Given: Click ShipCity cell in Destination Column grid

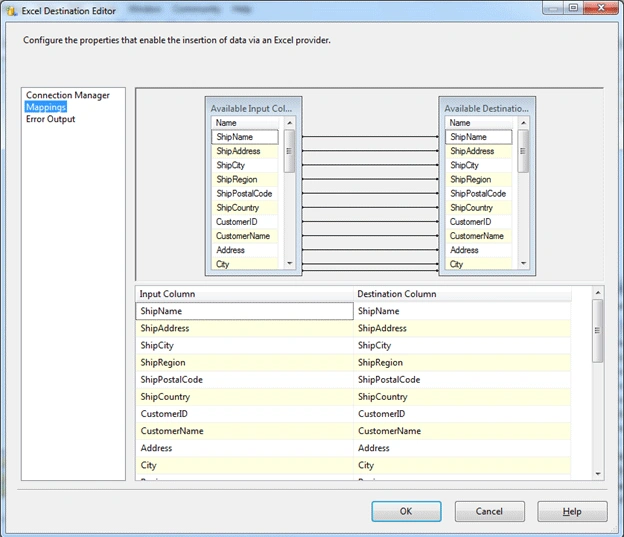Looking at the screenshot, I should (x=462, y=346).
